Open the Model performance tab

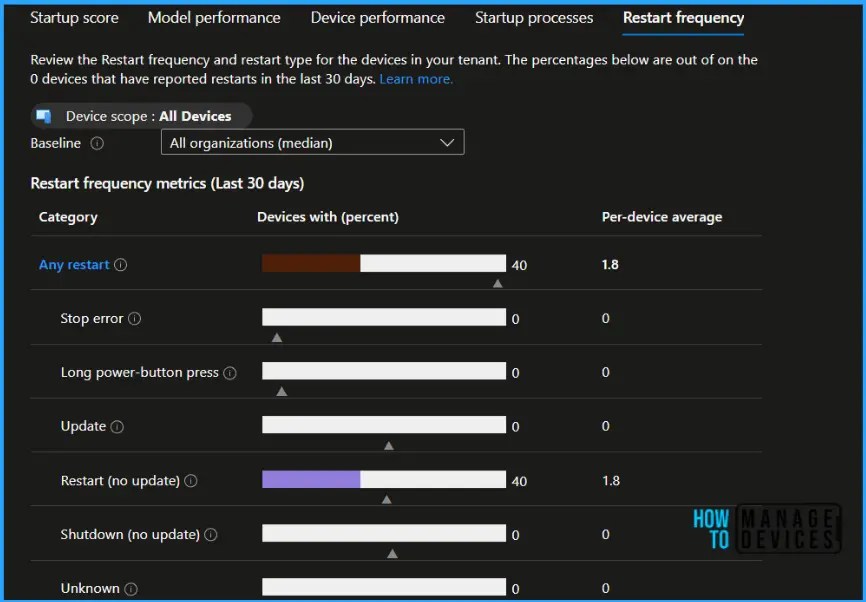pyautogui.click(x=213, y=17)
